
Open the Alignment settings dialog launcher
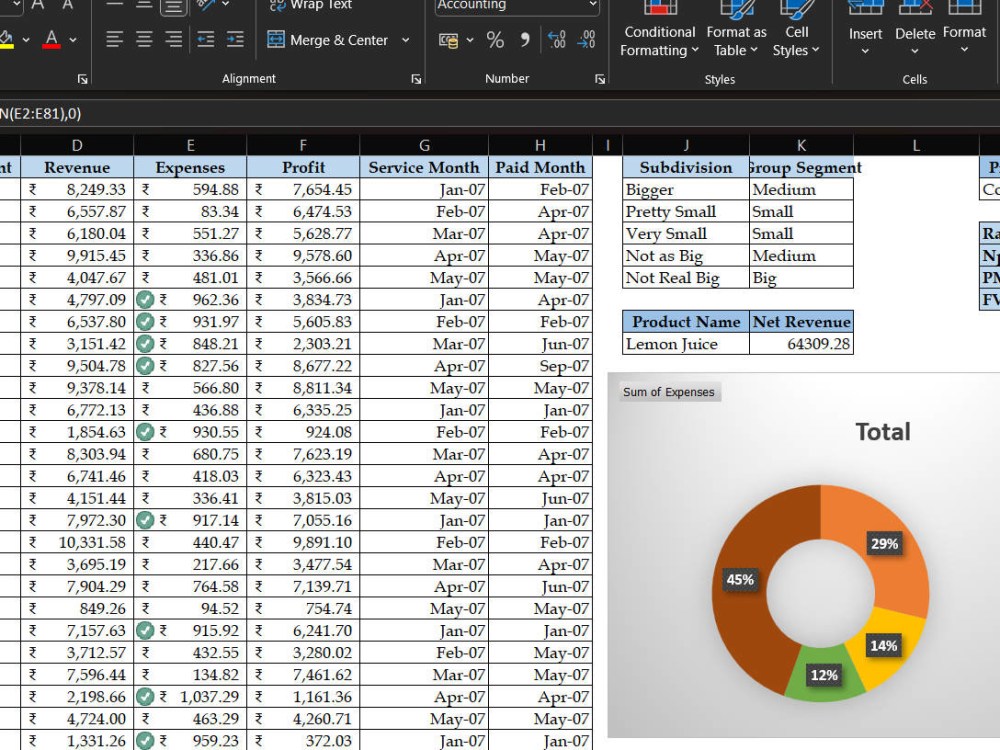pos(416,79)
